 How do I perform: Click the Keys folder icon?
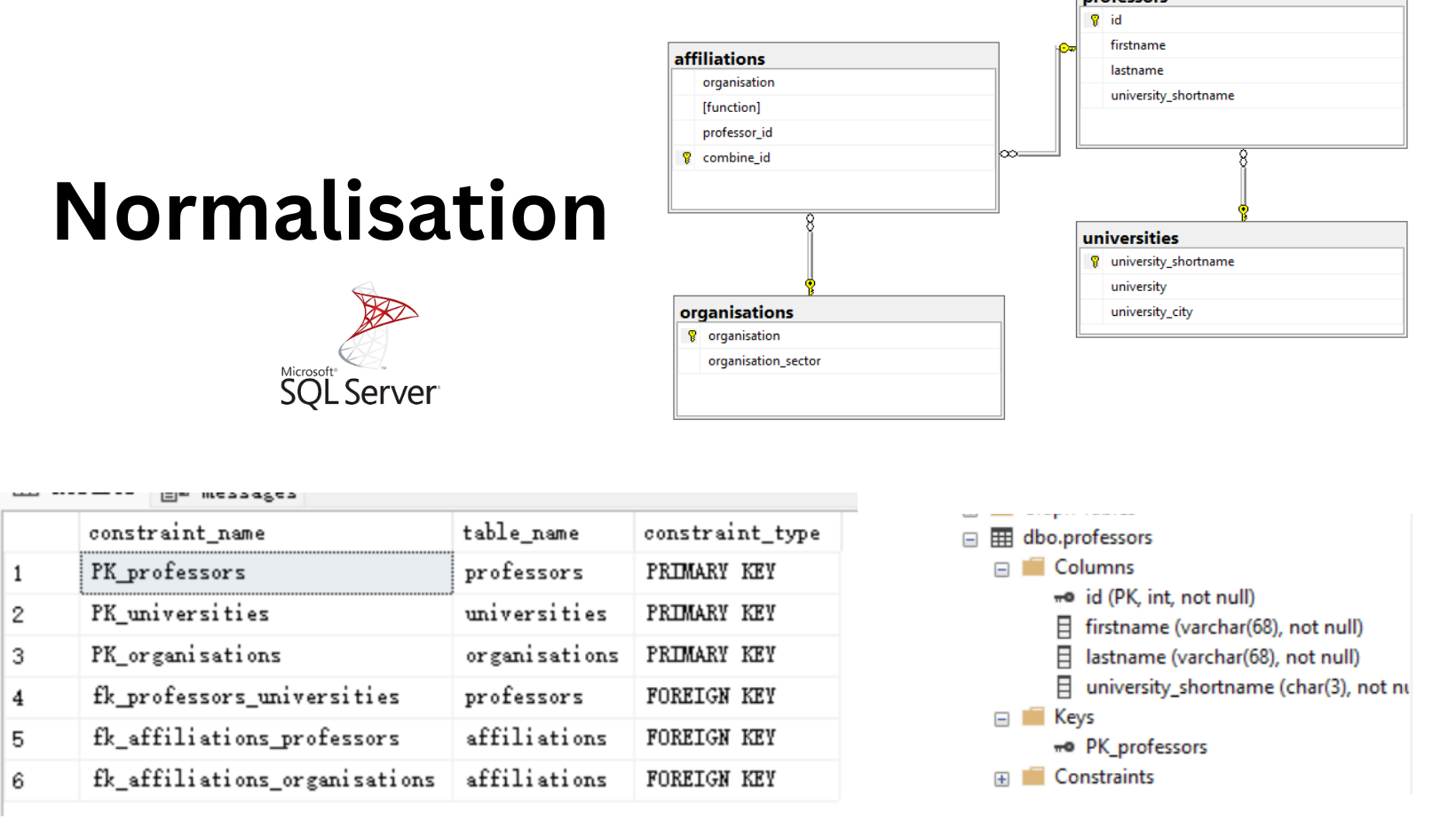point(1033,717)
